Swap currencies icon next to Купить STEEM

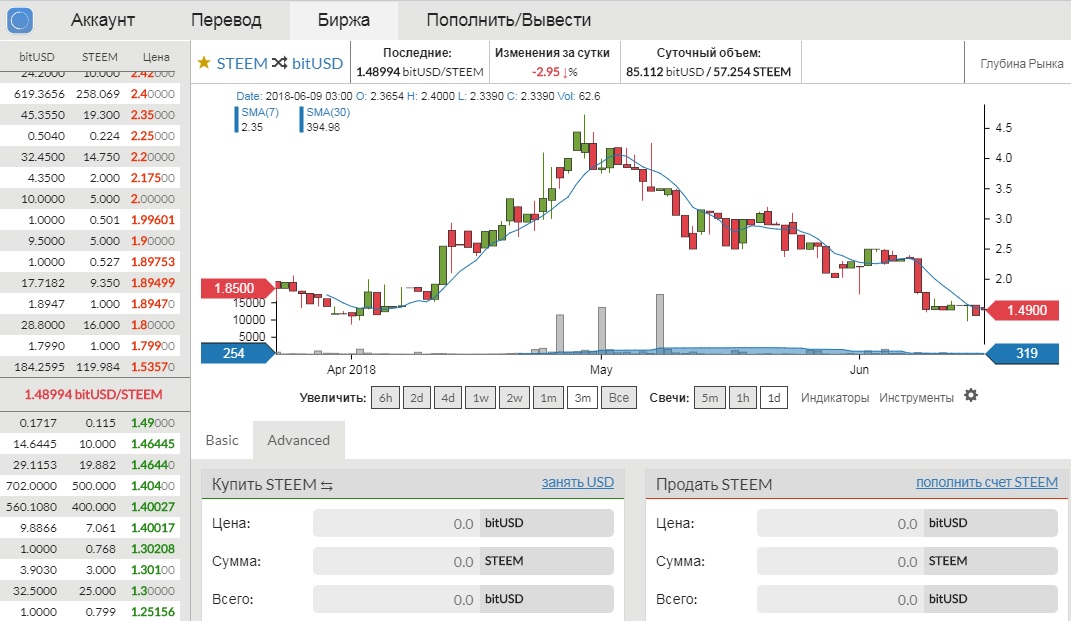pyautogui.click(x=326, y=486)
